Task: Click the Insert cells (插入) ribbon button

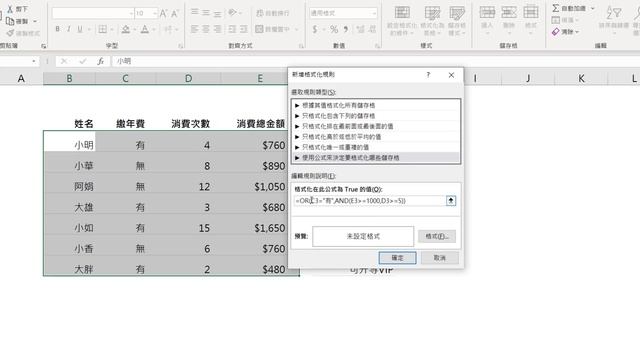Action: pyautogui.click(x=487, y=20)
